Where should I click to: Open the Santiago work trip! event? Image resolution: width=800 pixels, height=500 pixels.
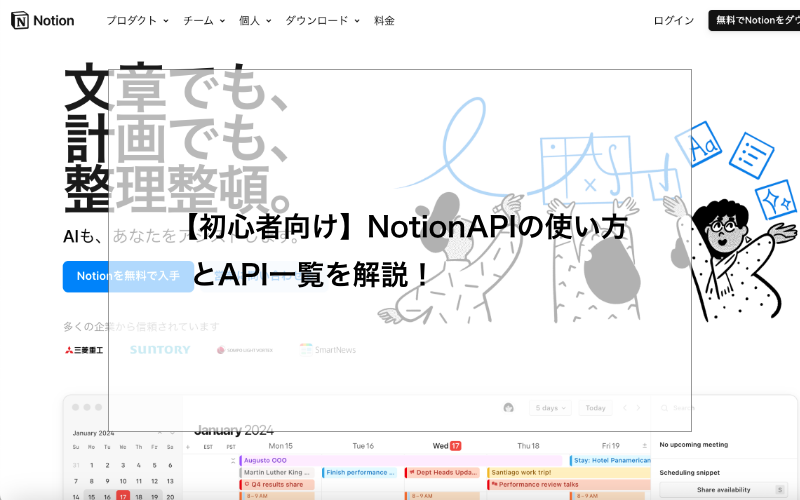tap(524, 472)
